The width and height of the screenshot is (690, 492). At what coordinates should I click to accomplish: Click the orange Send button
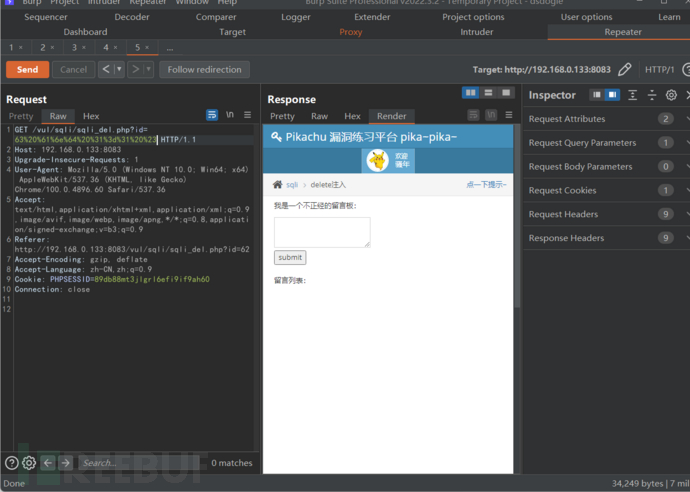coord(27,70)
